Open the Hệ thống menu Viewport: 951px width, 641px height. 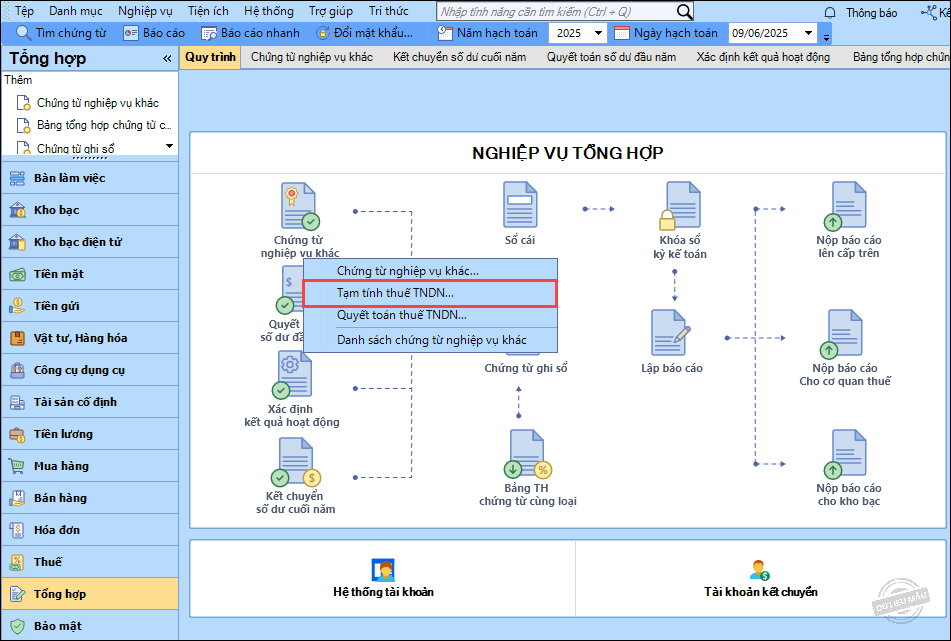pyautogui.click(x=269, y=12)
